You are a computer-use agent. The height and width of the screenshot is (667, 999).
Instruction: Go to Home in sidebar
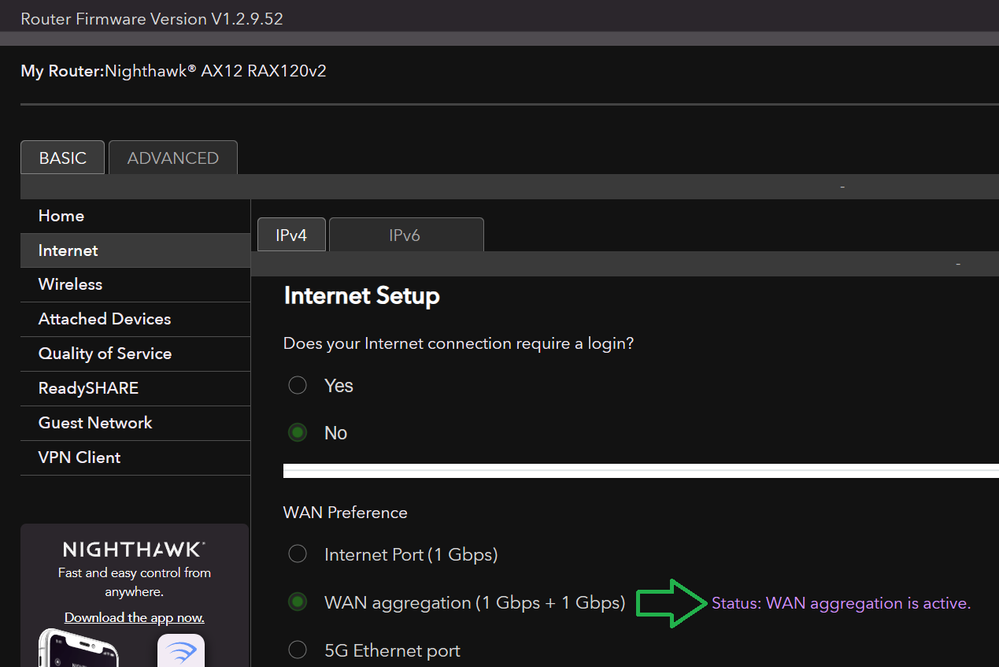coord(135,216)
